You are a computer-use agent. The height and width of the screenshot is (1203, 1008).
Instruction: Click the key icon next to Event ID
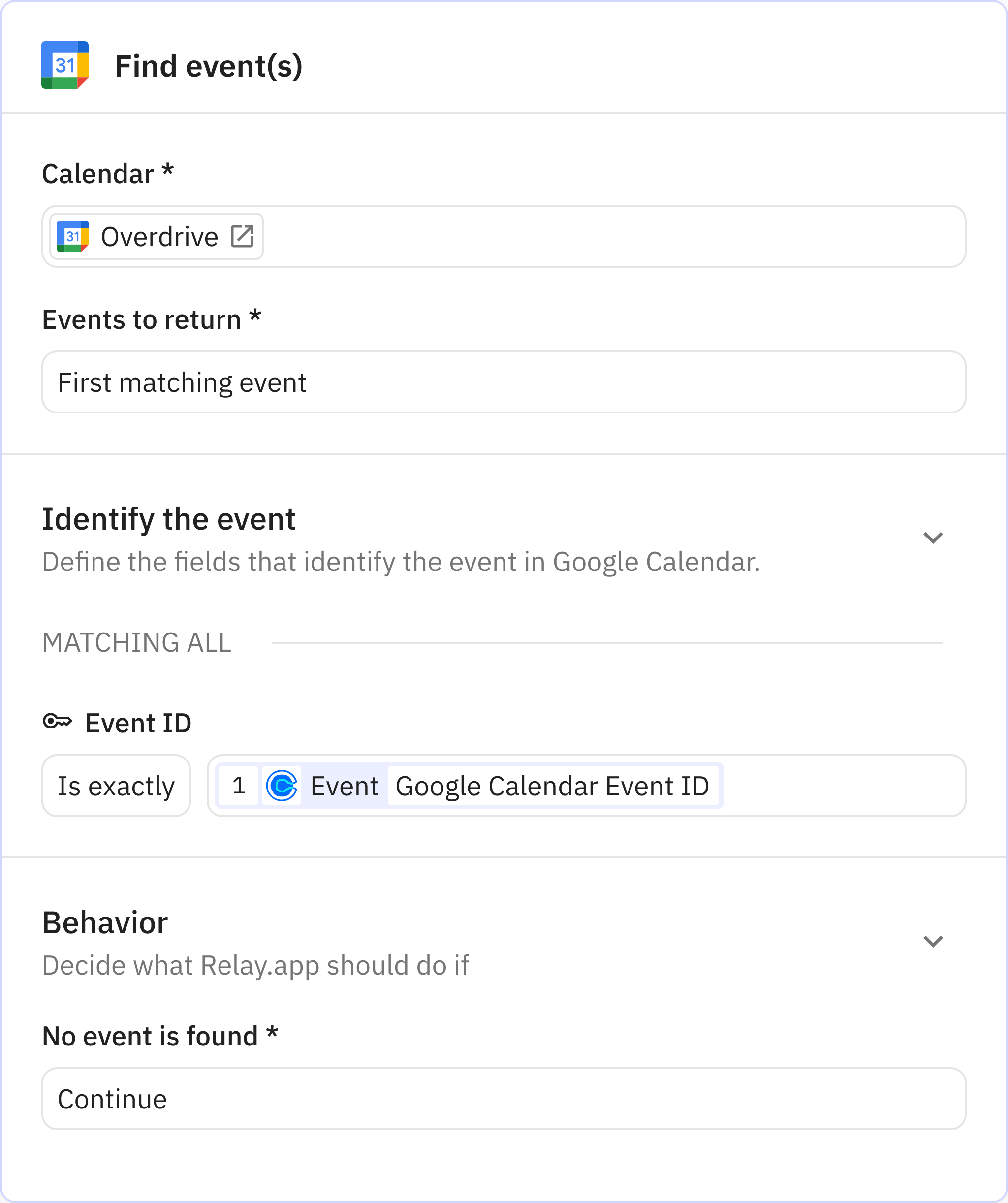tap(57, 721)
